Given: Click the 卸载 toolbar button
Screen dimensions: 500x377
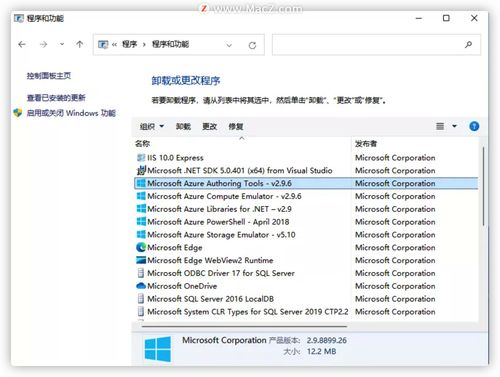Looking at the screenshot, I should [183, 126].
